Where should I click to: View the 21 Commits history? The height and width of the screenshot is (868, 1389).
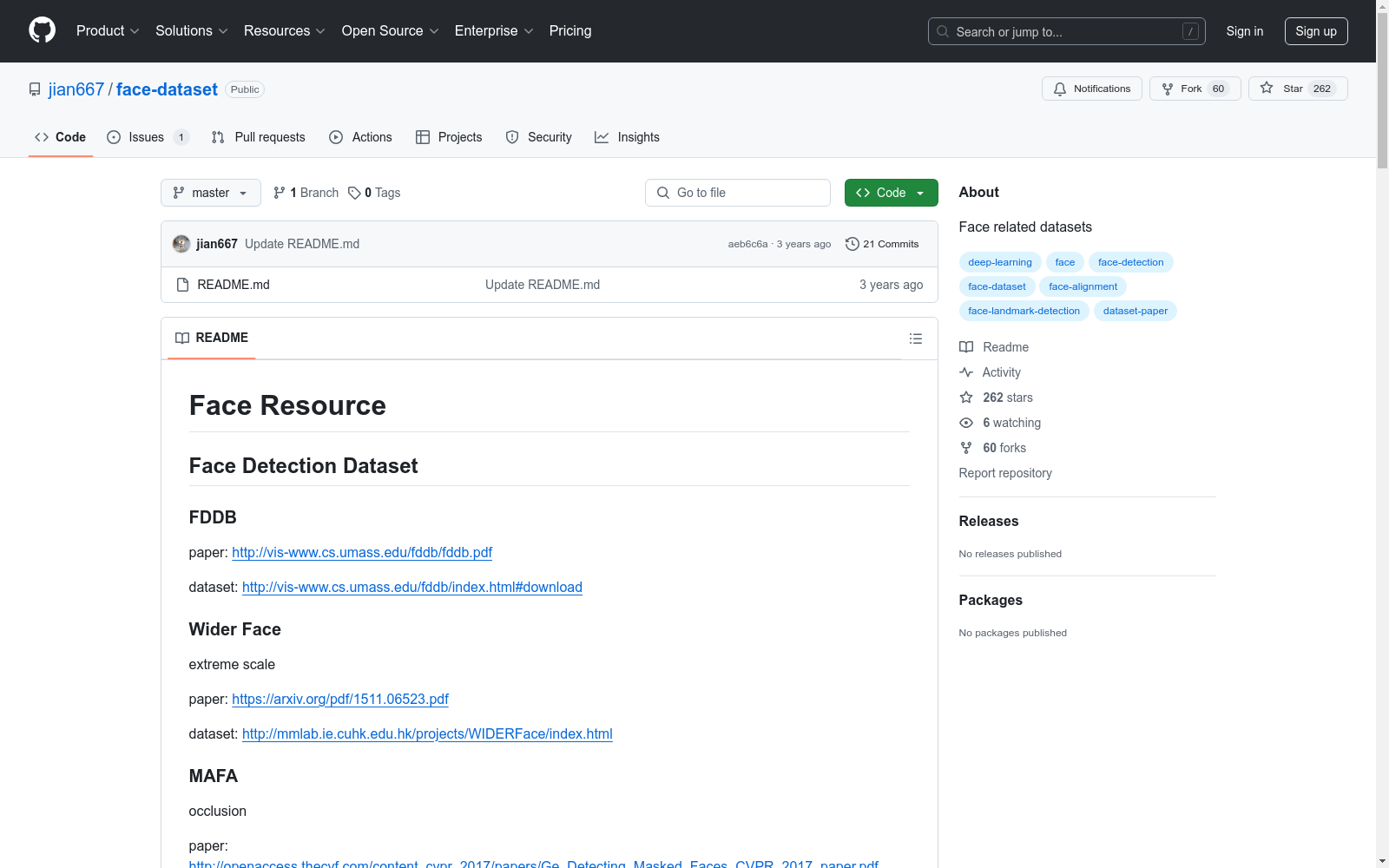(882, 244)
